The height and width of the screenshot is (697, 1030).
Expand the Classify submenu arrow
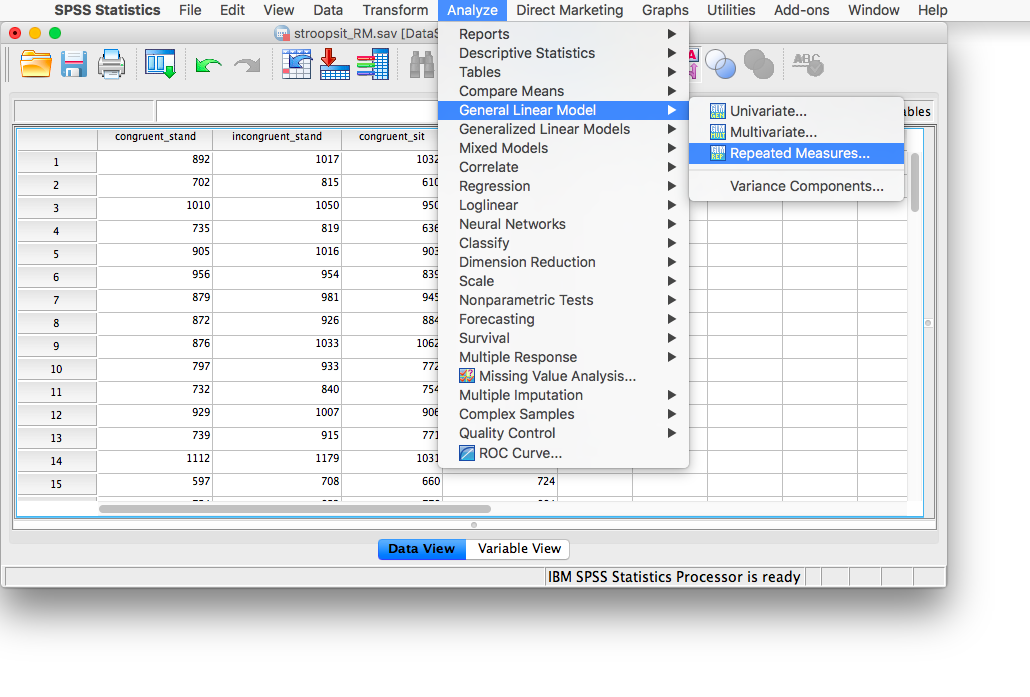(671, 243)
